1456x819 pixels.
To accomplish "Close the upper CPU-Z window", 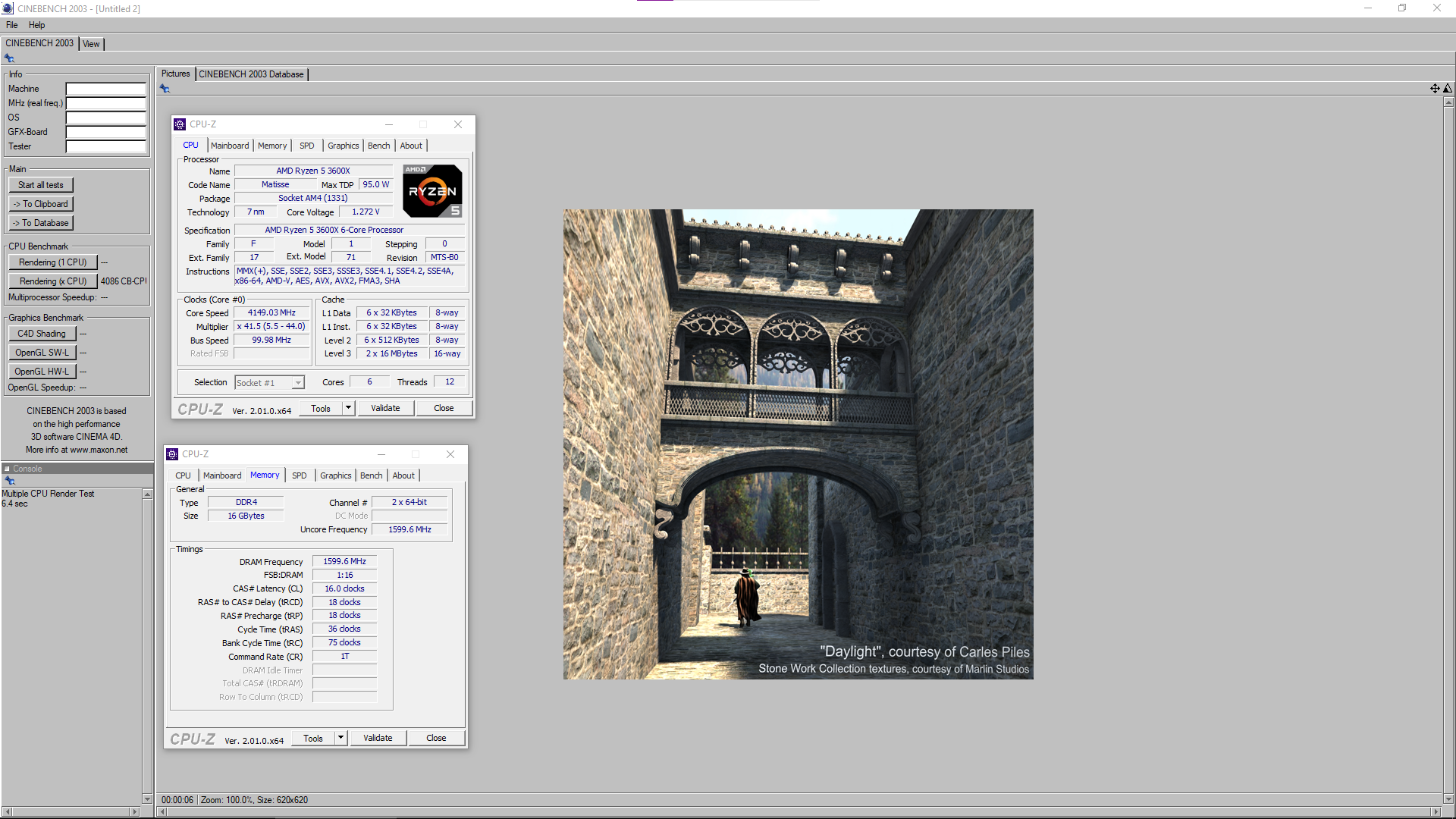I will [458, 124].
